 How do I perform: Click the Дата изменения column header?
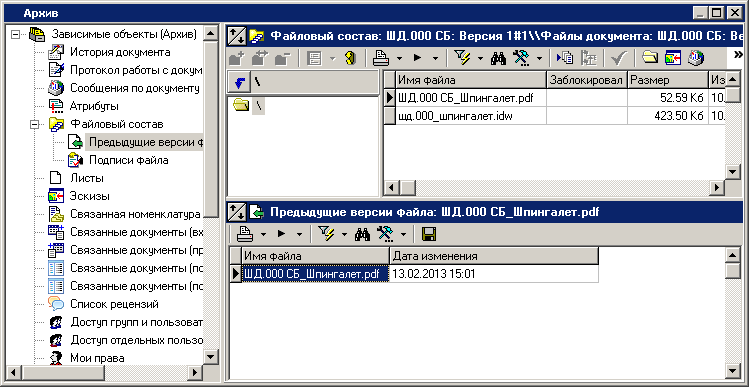pyautogui.click(x=494, y=256)
